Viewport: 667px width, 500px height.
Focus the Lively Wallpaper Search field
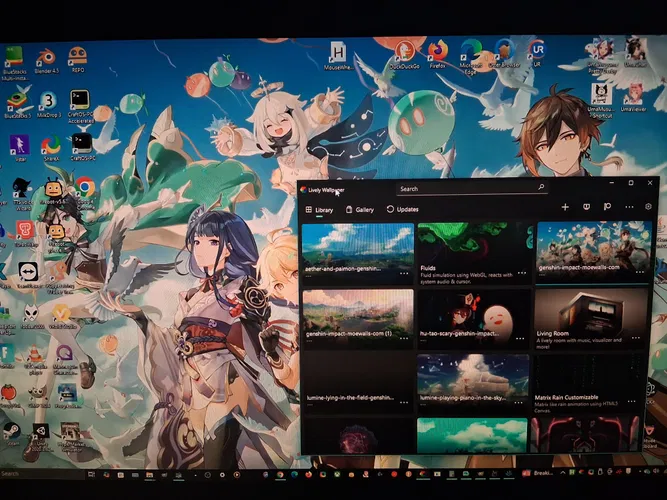click(x=472, y=189)
